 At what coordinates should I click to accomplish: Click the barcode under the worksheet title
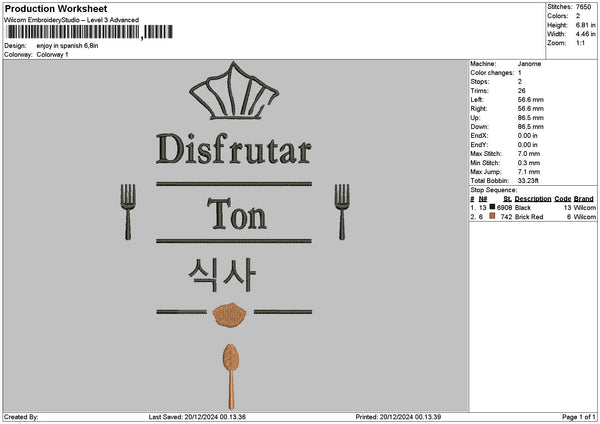[89, 32]
